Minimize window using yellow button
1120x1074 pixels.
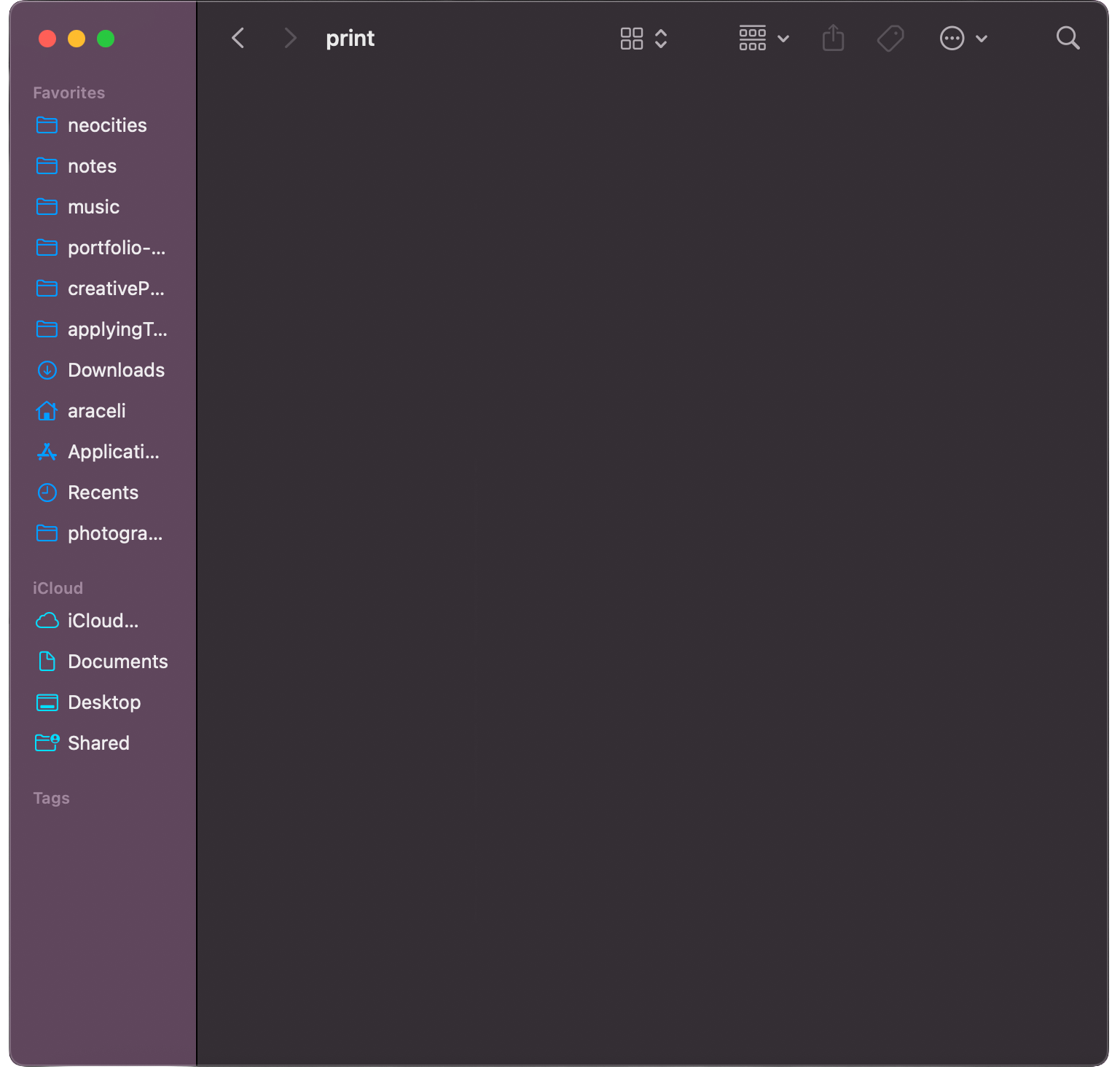[x=77, y=39]
